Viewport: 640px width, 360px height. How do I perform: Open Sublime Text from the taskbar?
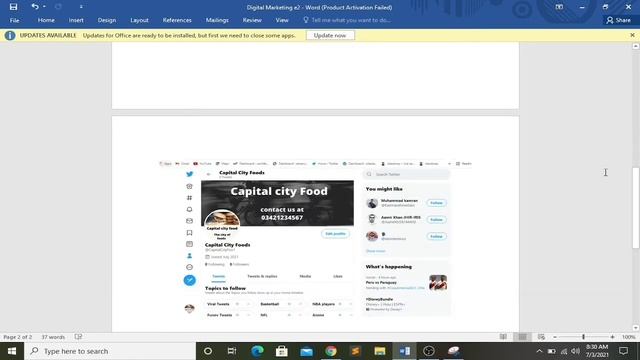point(355,351)
